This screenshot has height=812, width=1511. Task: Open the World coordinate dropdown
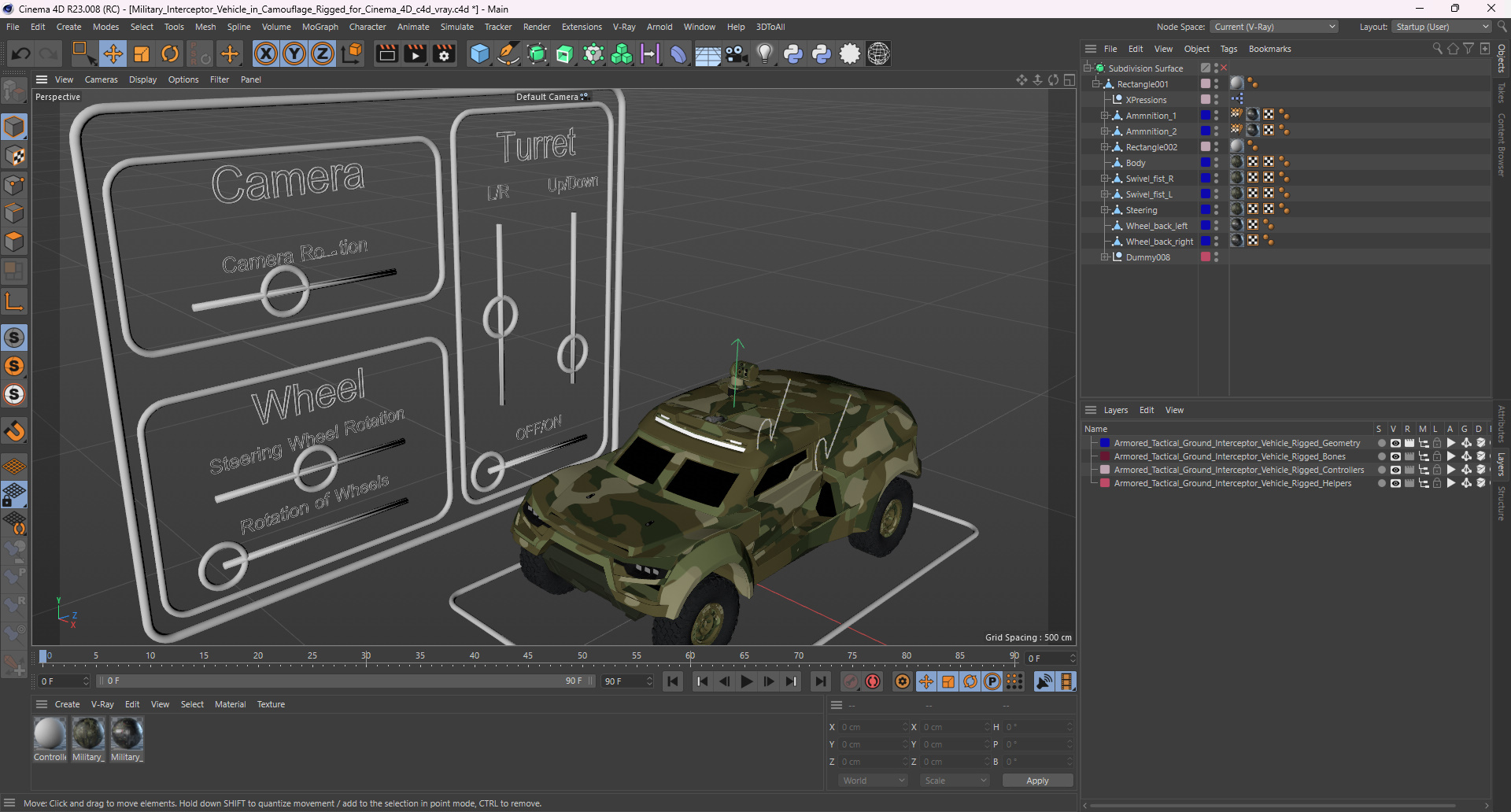click(x=873, y=781)
